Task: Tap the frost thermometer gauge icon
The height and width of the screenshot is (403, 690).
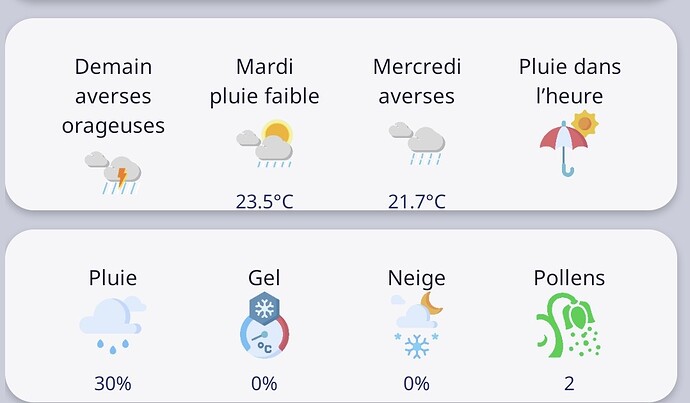Action: [264, 326]
